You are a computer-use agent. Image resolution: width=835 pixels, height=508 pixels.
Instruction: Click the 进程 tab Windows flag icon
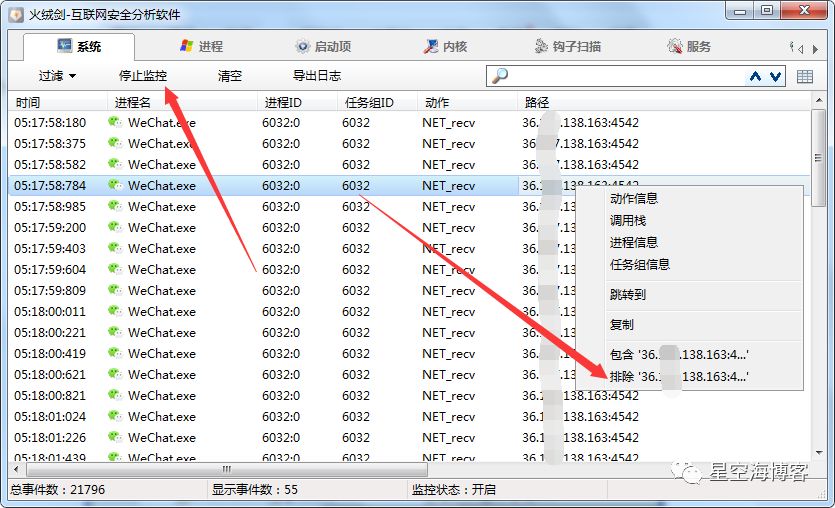[187, 46]
